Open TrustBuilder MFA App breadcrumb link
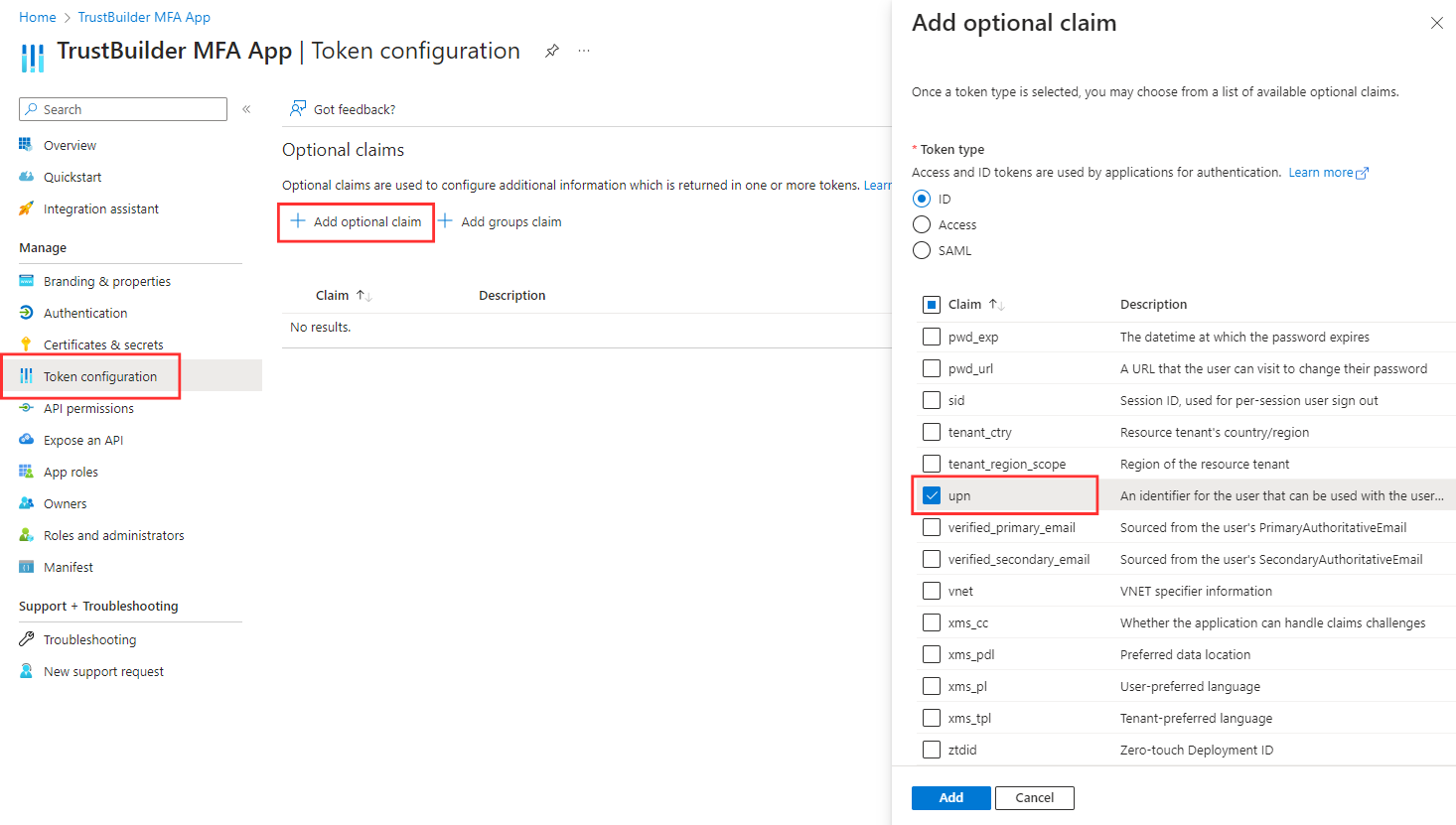The height and width of the screenshot is (825, 1456). [x=144, y=17]
